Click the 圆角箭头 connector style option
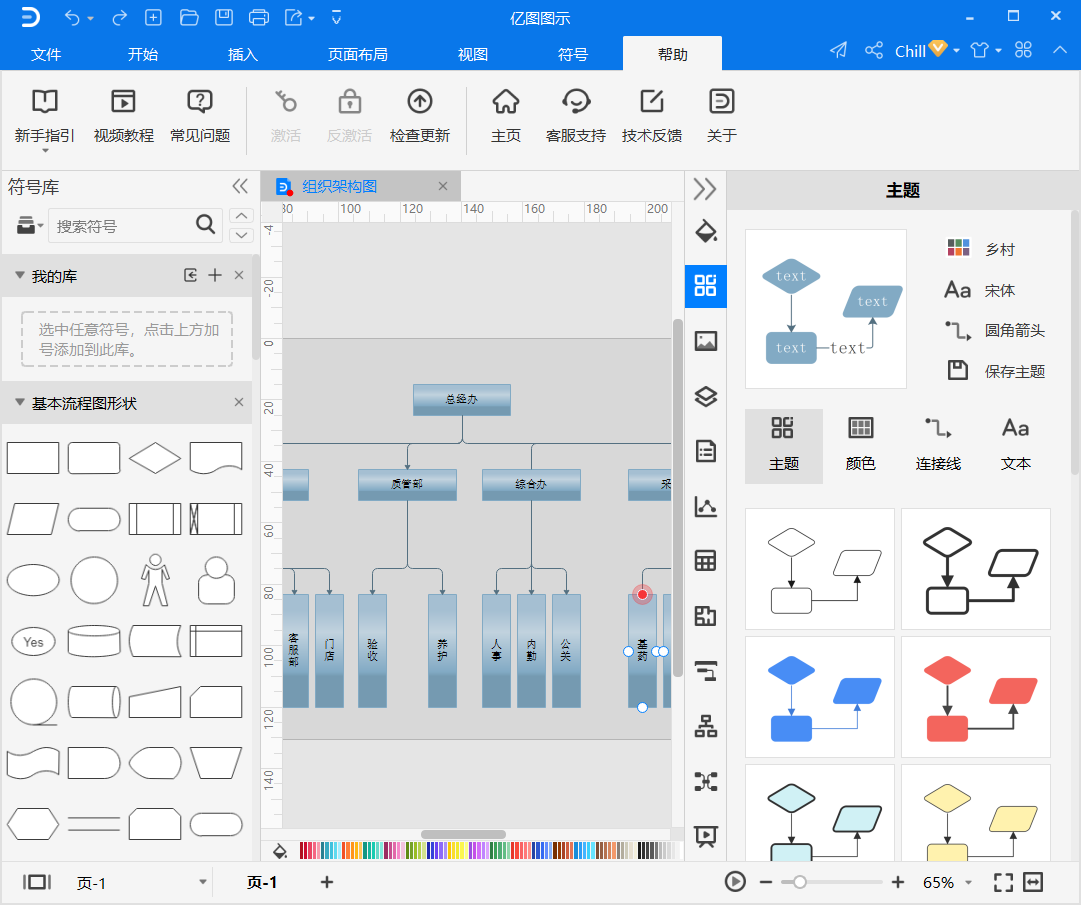Viewport: 1081px width, 905px height. pyautogui.click(x=996, y=330)
